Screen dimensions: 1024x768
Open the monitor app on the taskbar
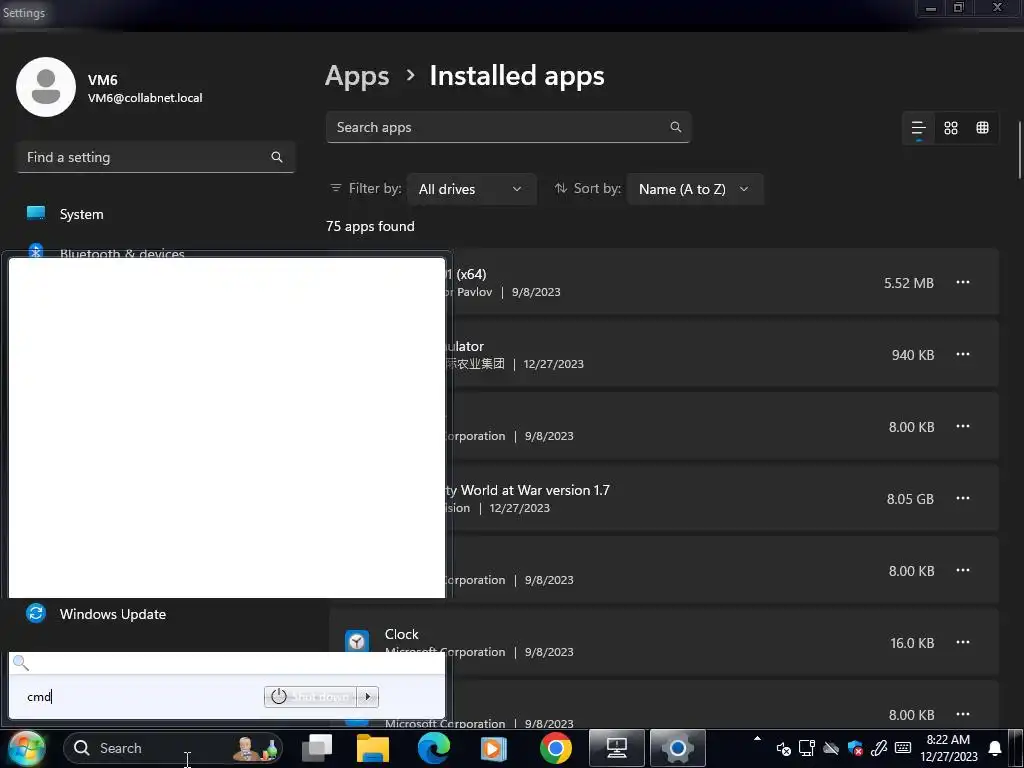point(616,748)
